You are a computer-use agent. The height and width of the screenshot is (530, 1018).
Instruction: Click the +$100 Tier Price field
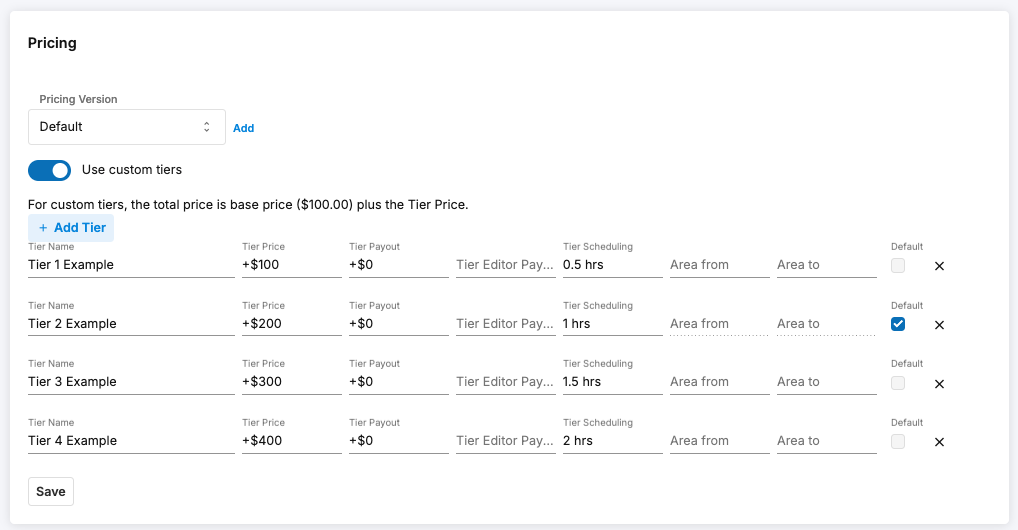(292, 265)
